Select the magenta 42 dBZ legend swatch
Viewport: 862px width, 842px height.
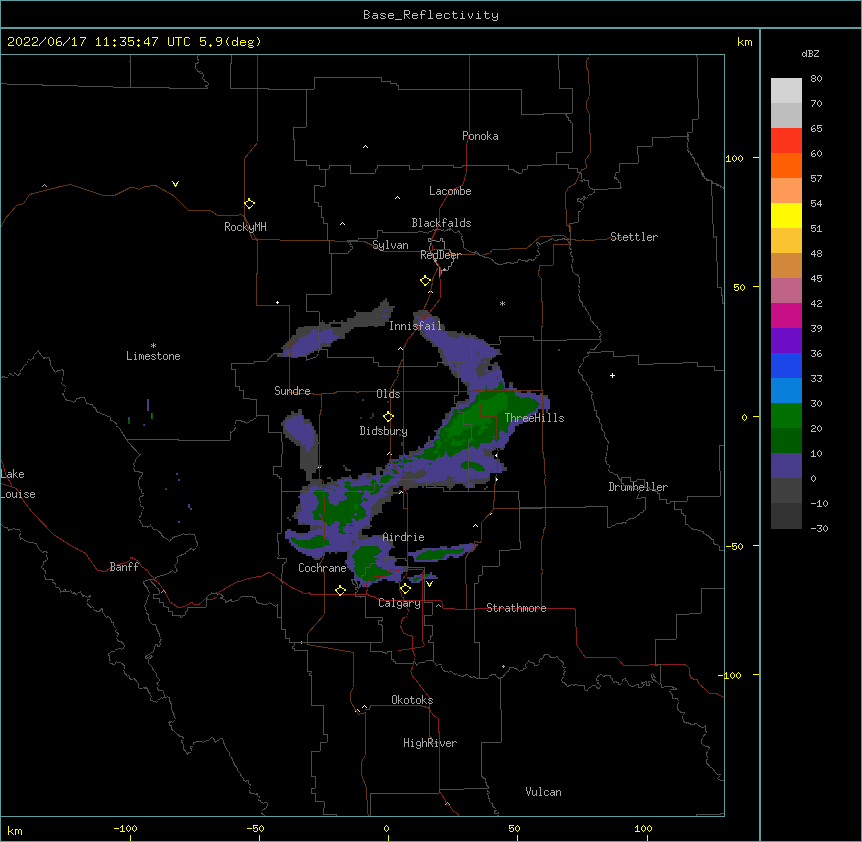click(786, 315)
